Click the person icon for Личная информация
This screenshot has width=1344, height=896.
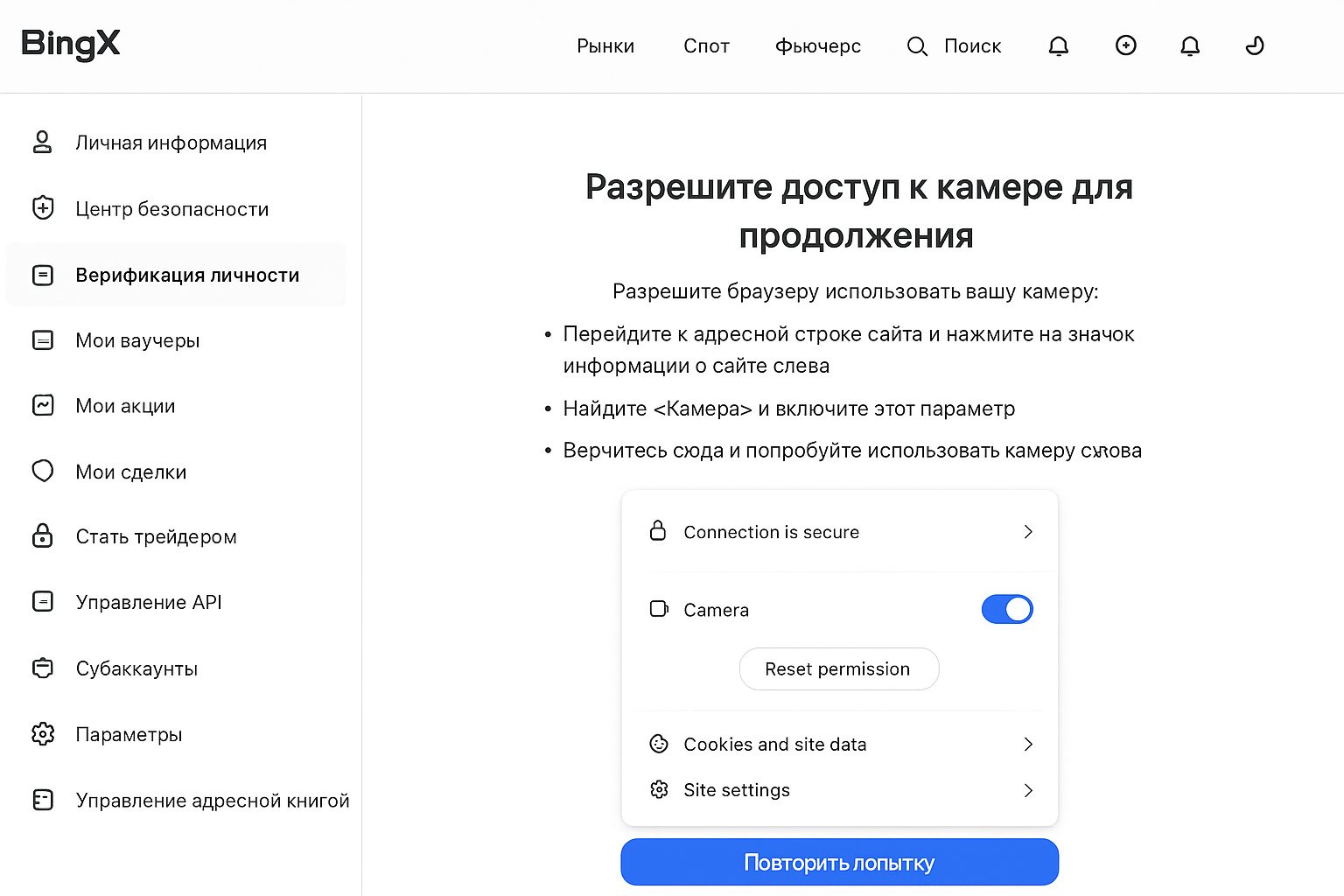pos(42,143)
